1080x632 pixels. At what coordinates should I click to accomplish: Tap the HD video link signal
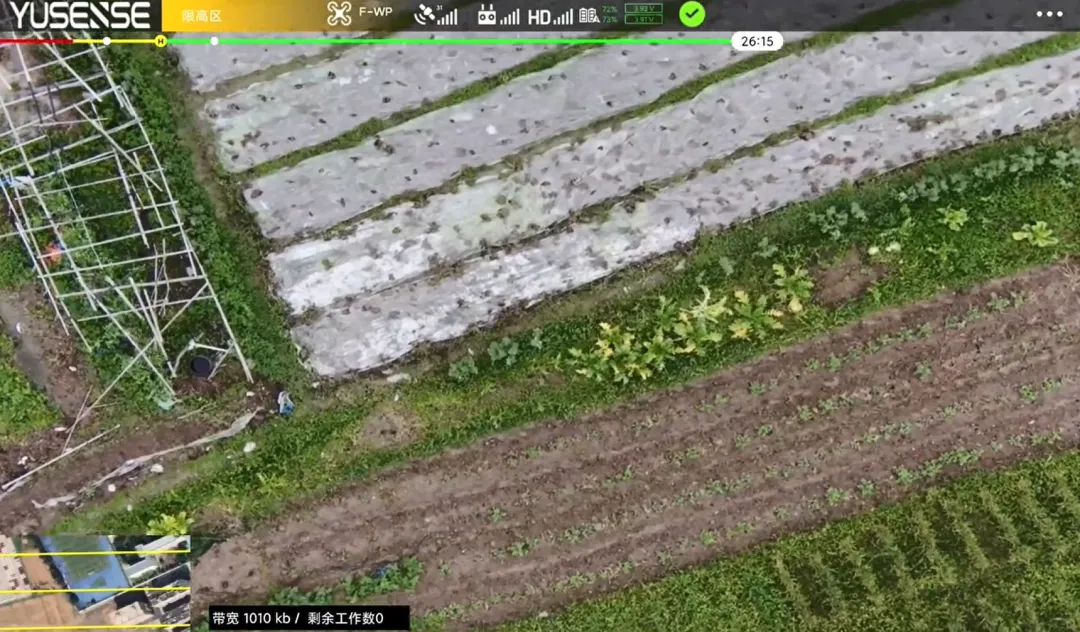(550, 17)
